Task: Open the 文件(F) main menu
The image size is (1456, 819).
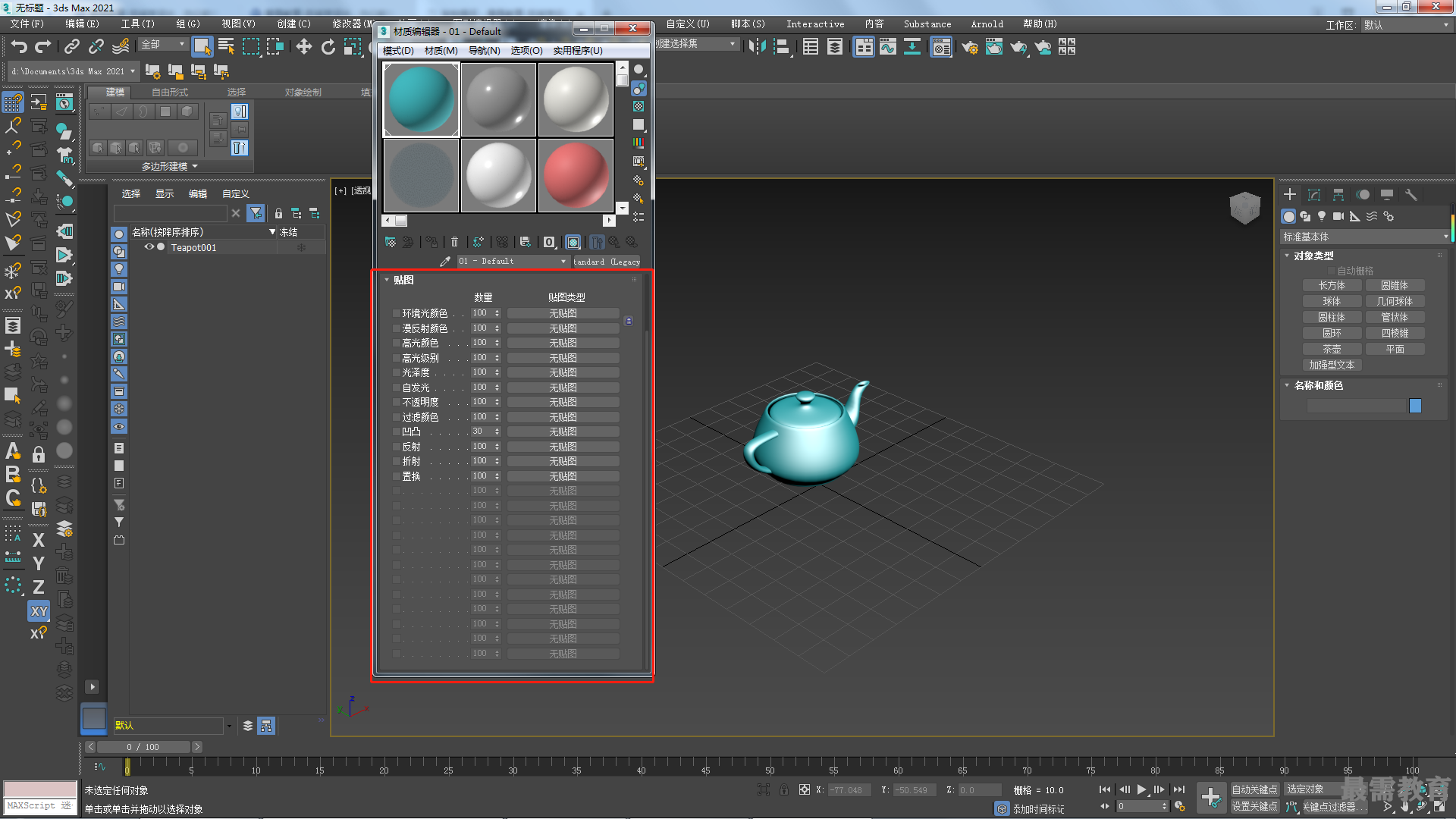Action: pyautogui.click(x=27, y=24)
